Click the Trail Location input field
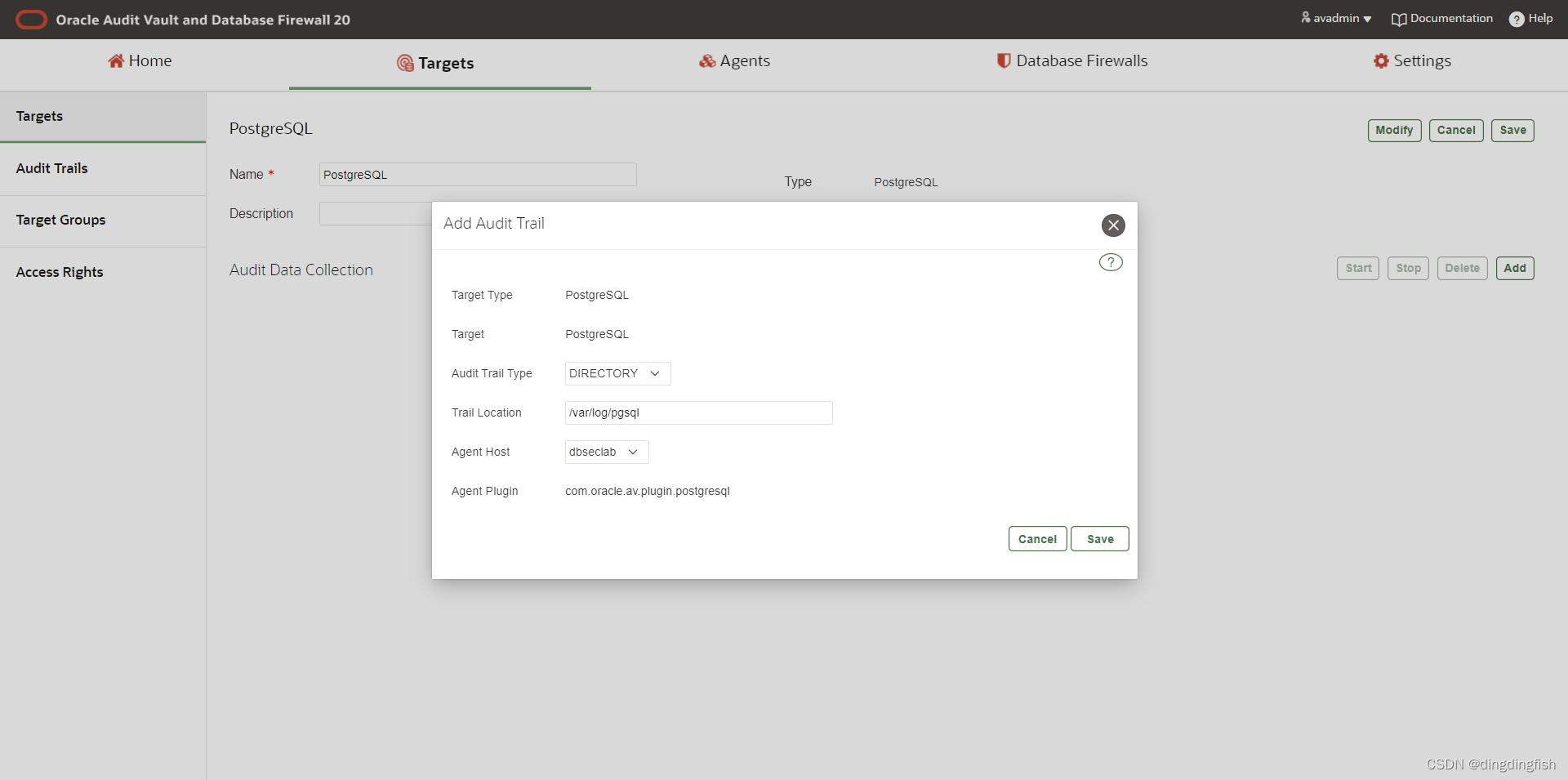Viewport: 1568px width, 780px height. (x=699, y=413)
